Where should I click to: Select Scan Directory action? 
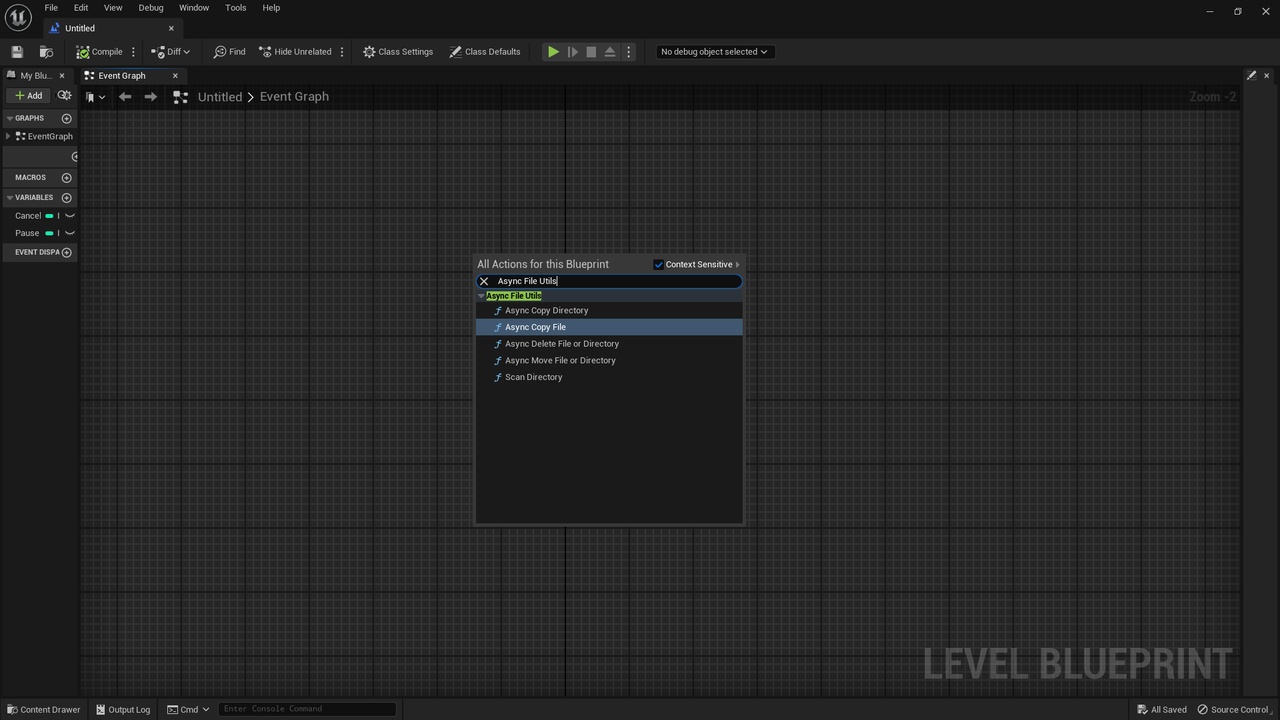click(x=609, y=377)
